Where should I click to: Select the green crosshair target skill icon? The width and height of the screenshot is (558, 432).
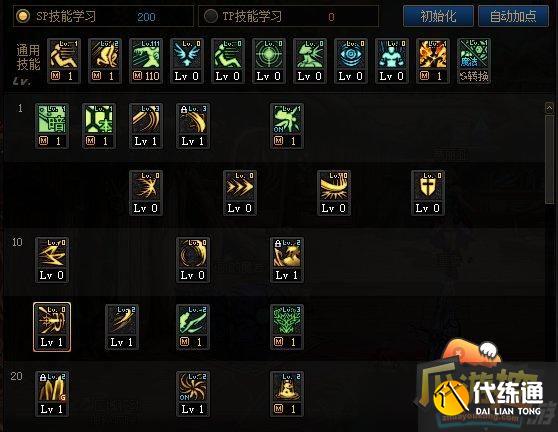269,61
